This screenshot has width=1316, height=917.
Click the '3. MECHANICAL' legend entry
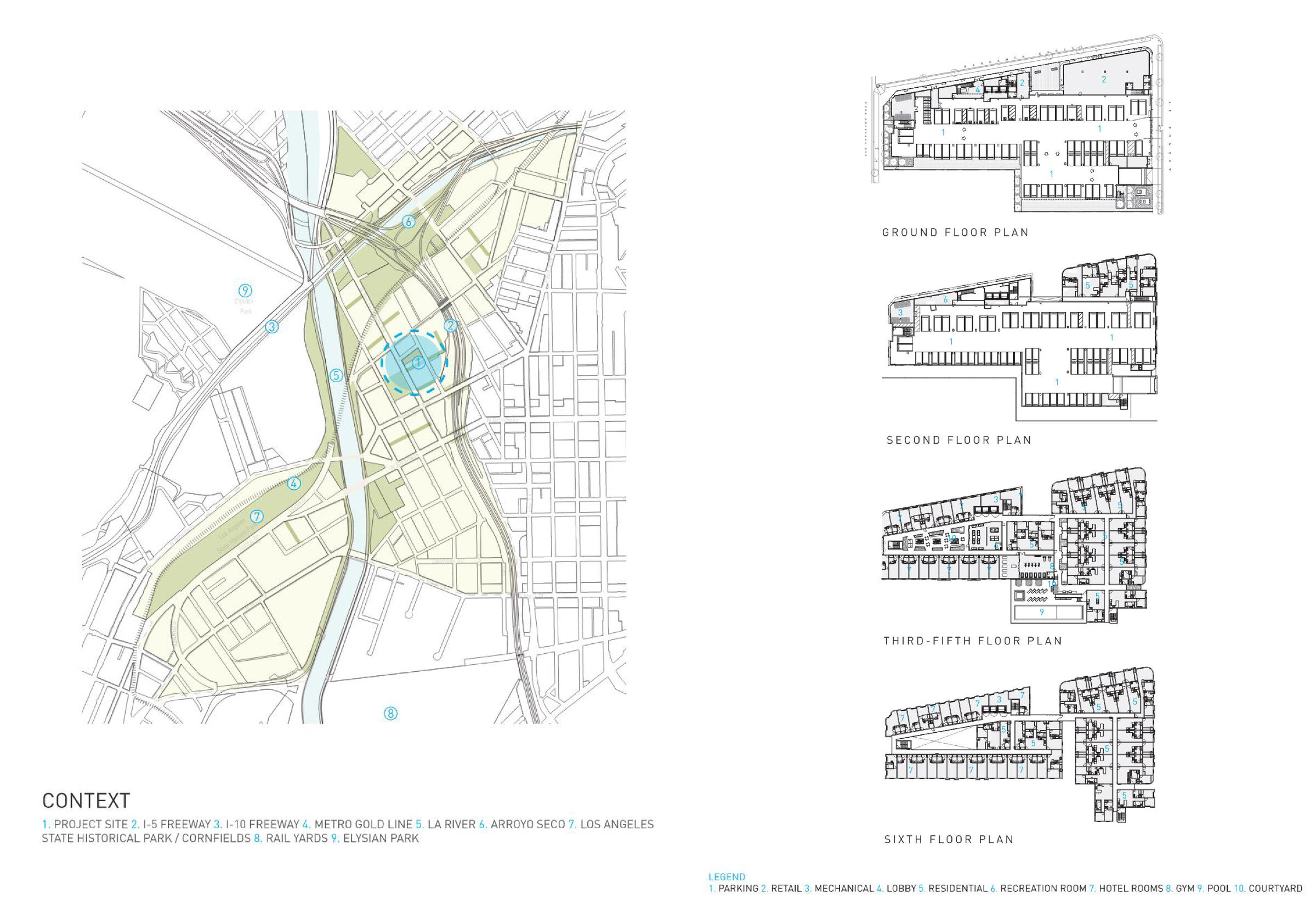click(839, 888)
